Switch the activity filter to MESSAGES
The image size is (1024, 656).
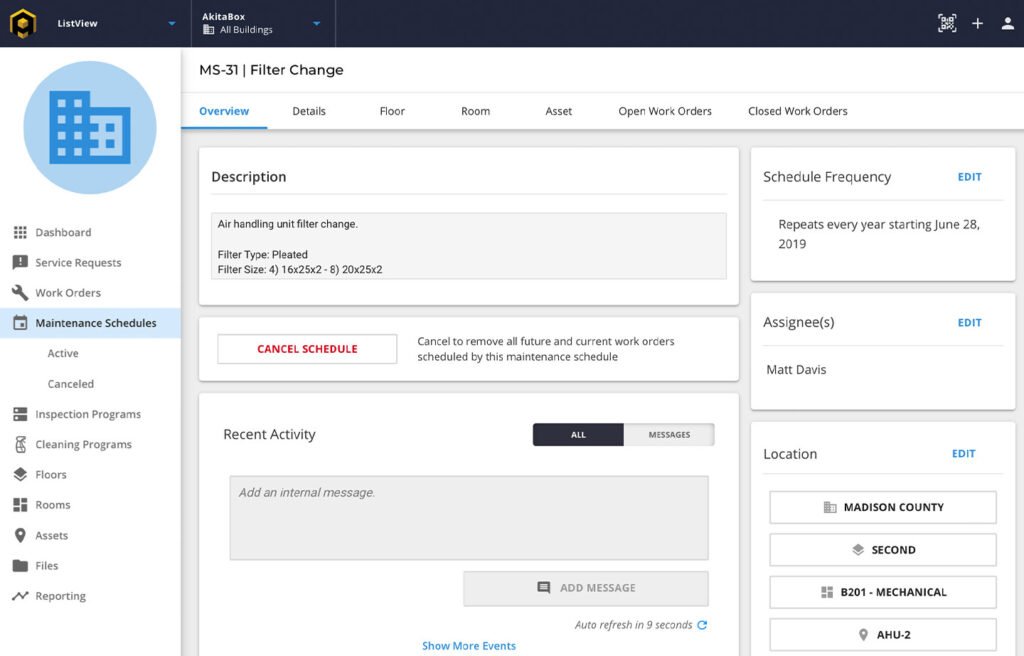671,434
